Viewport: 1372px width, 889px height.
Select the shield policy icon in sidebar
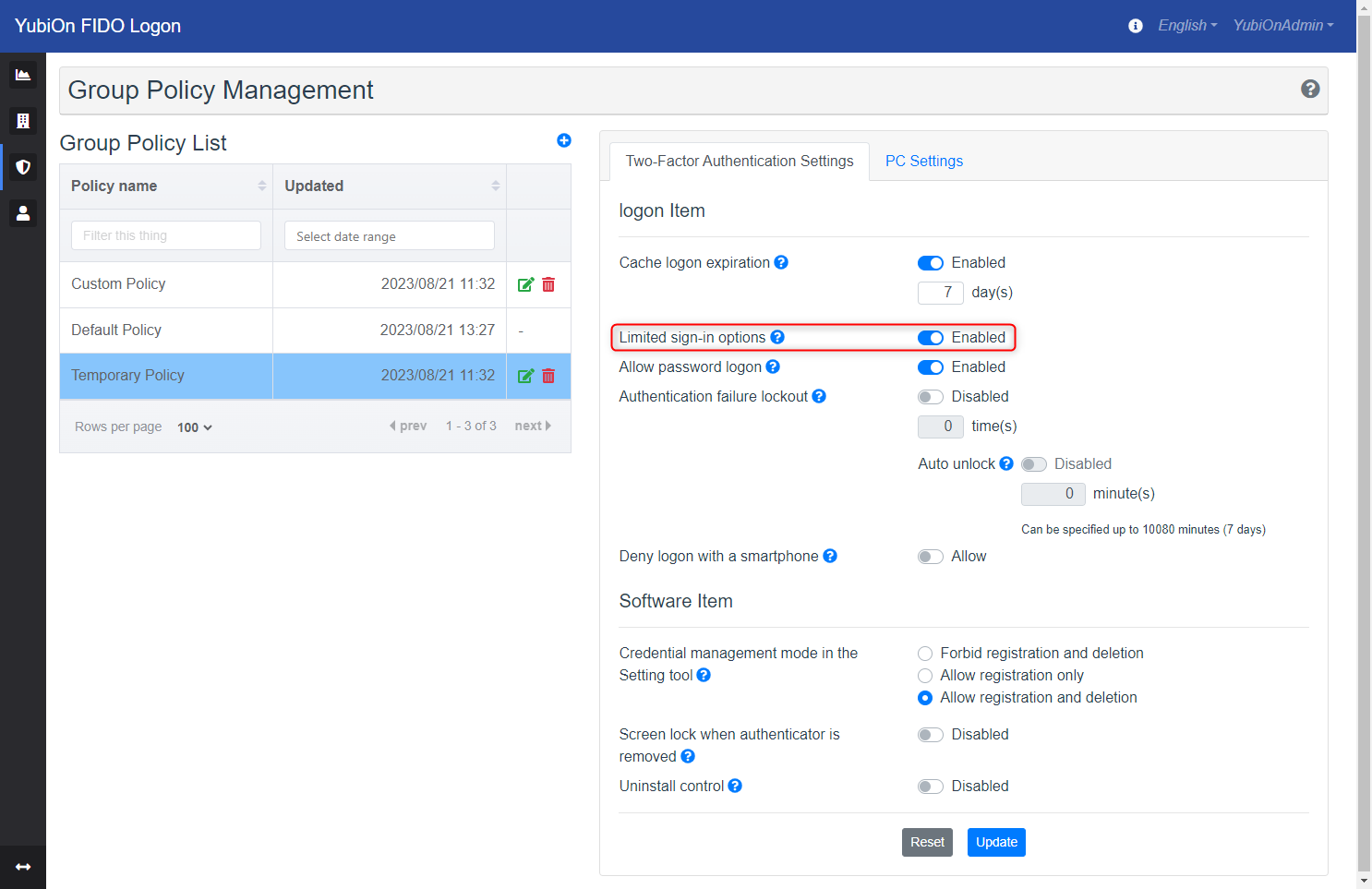coord(23,167)
